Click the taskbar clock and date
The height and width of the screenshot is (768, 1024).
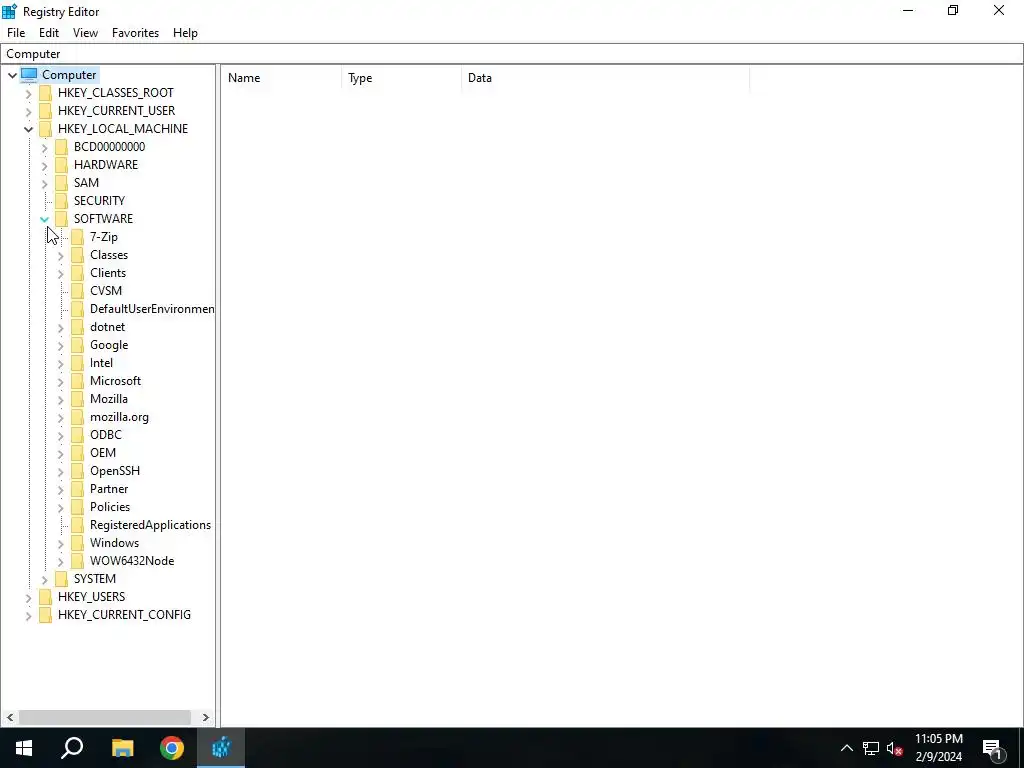pos(938,748)
